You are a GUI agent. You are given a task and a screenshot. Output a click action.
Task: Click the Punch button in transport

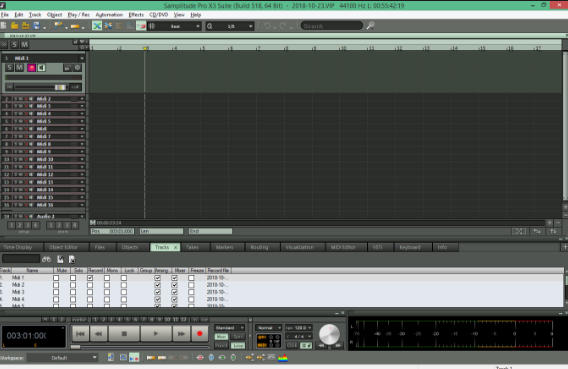point(221,345)
